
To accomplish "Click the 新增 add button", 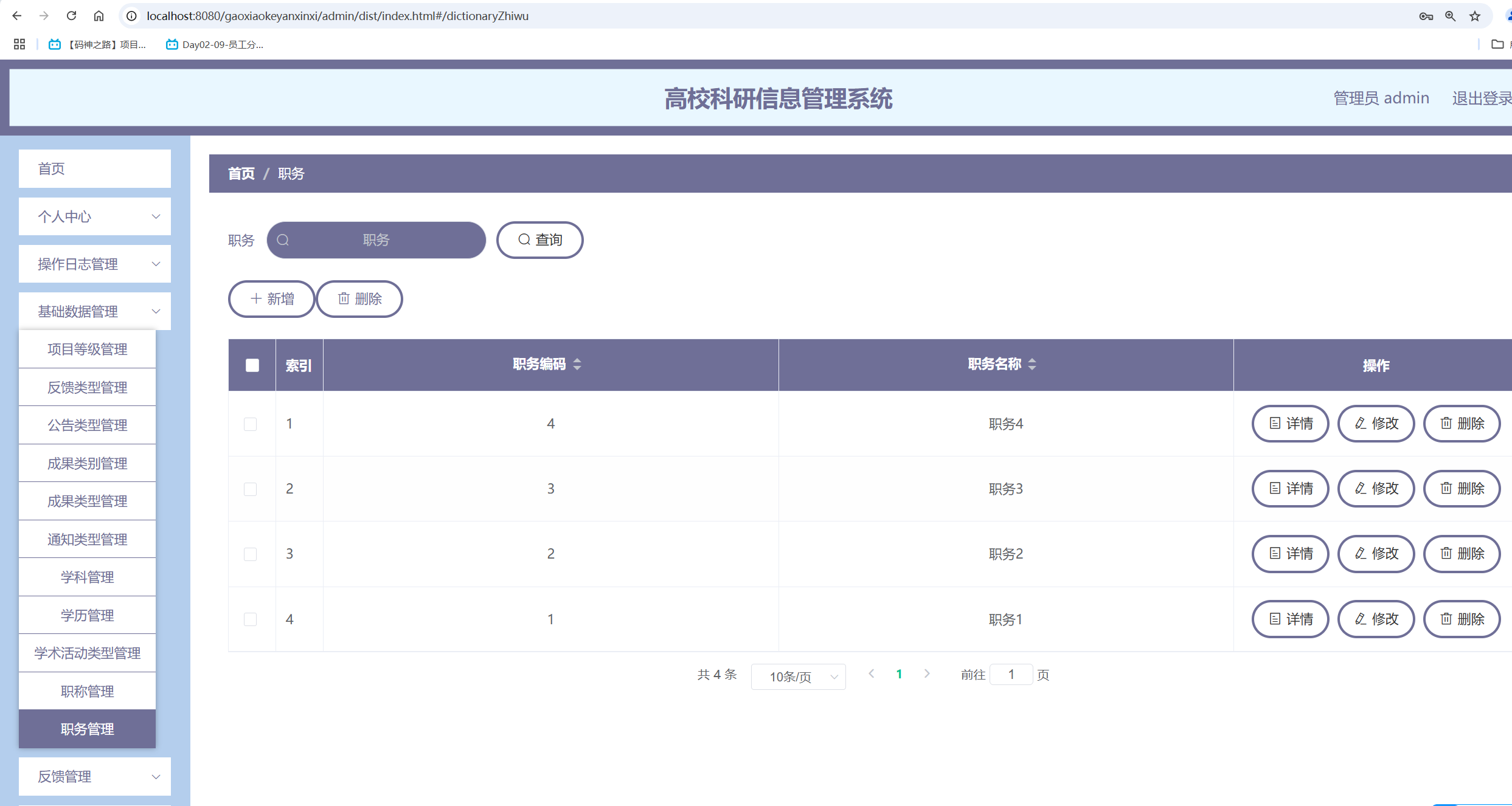I will [x=272, y=299].
